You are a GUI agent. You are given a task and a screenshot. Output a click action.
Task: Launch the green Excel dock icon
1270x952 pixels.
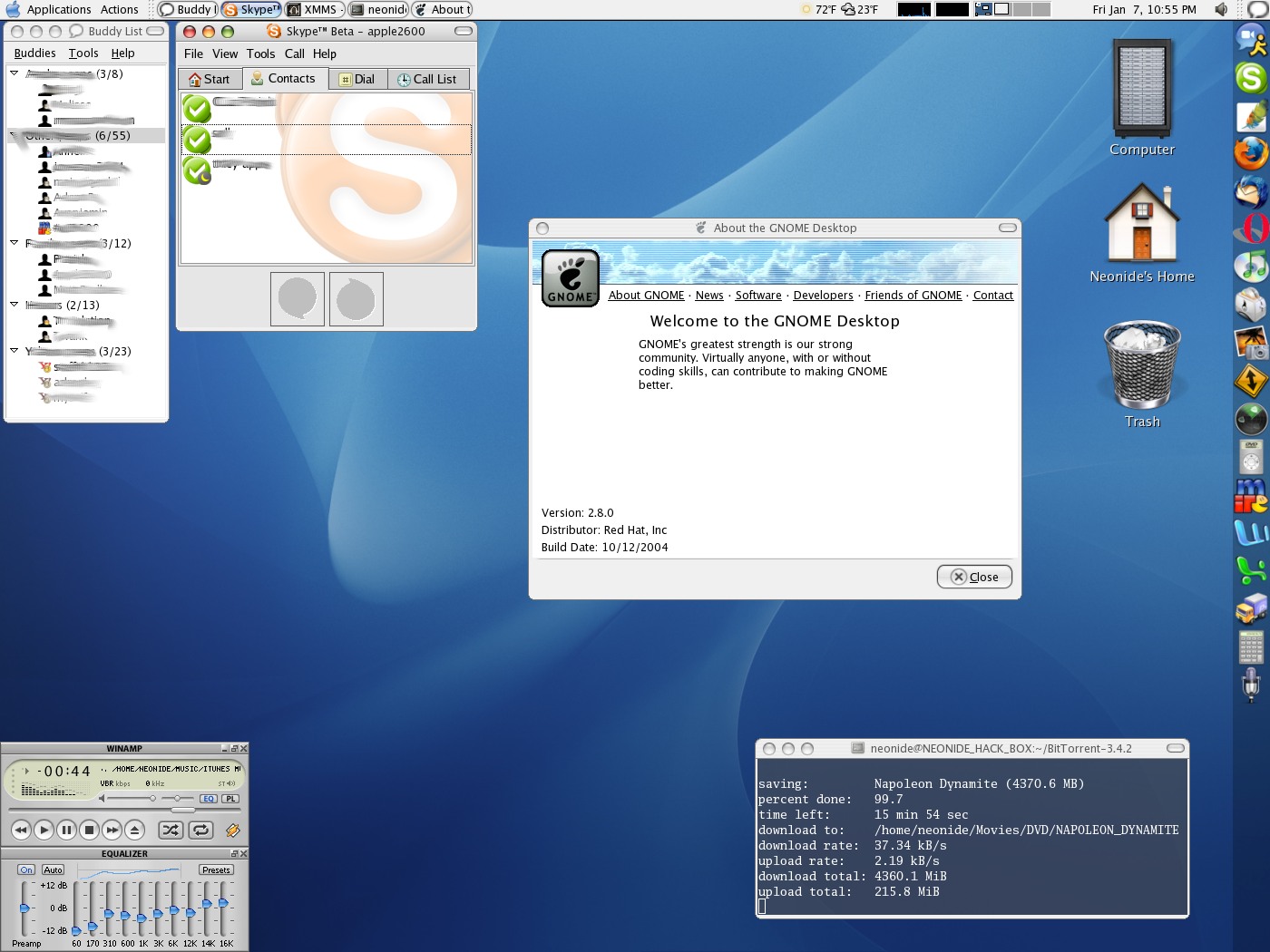click(x=1251, y=570)
